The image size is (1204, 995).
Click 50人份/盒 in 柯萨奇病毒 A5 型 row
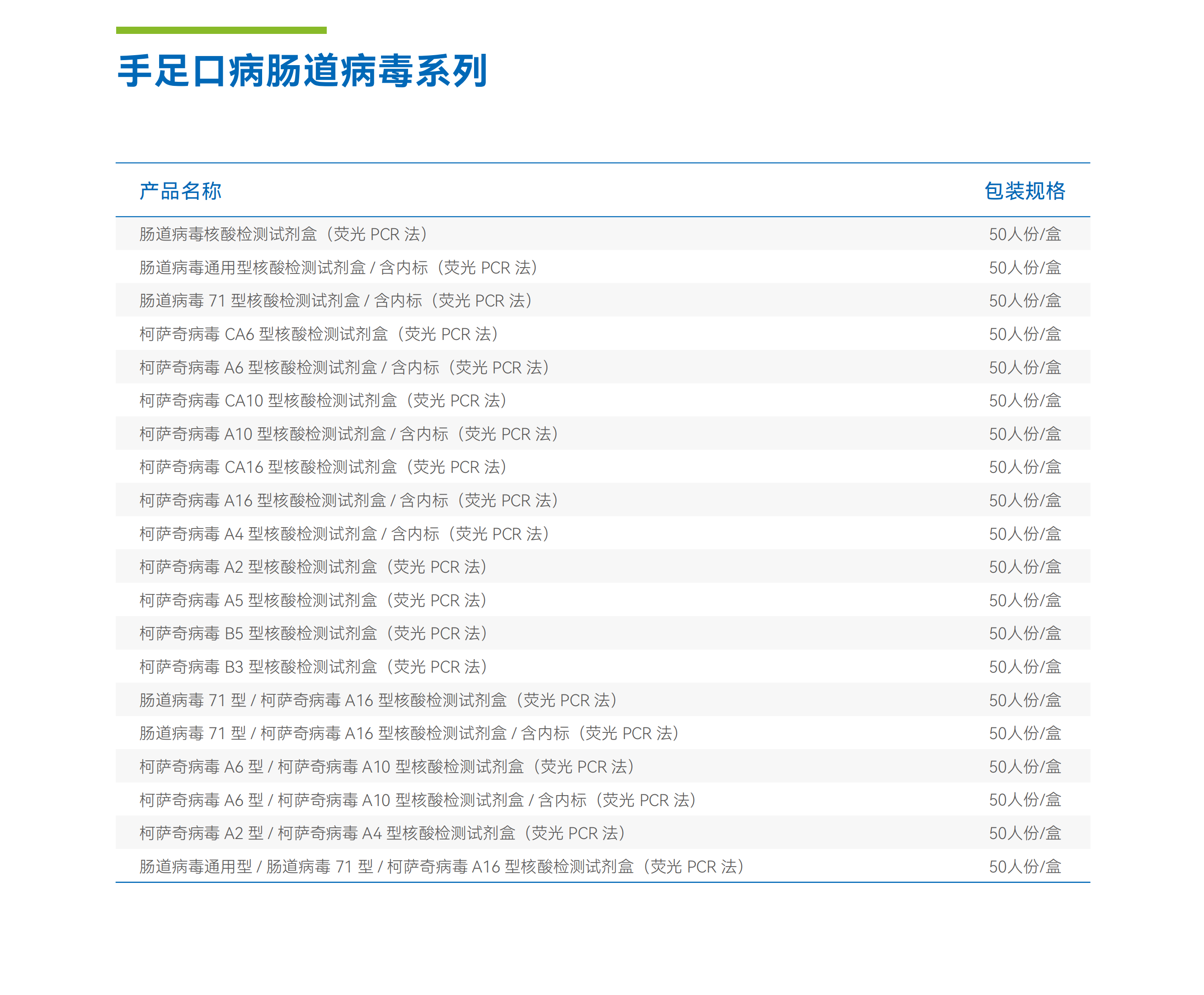pyautogui.click(x=1025, y=599)
